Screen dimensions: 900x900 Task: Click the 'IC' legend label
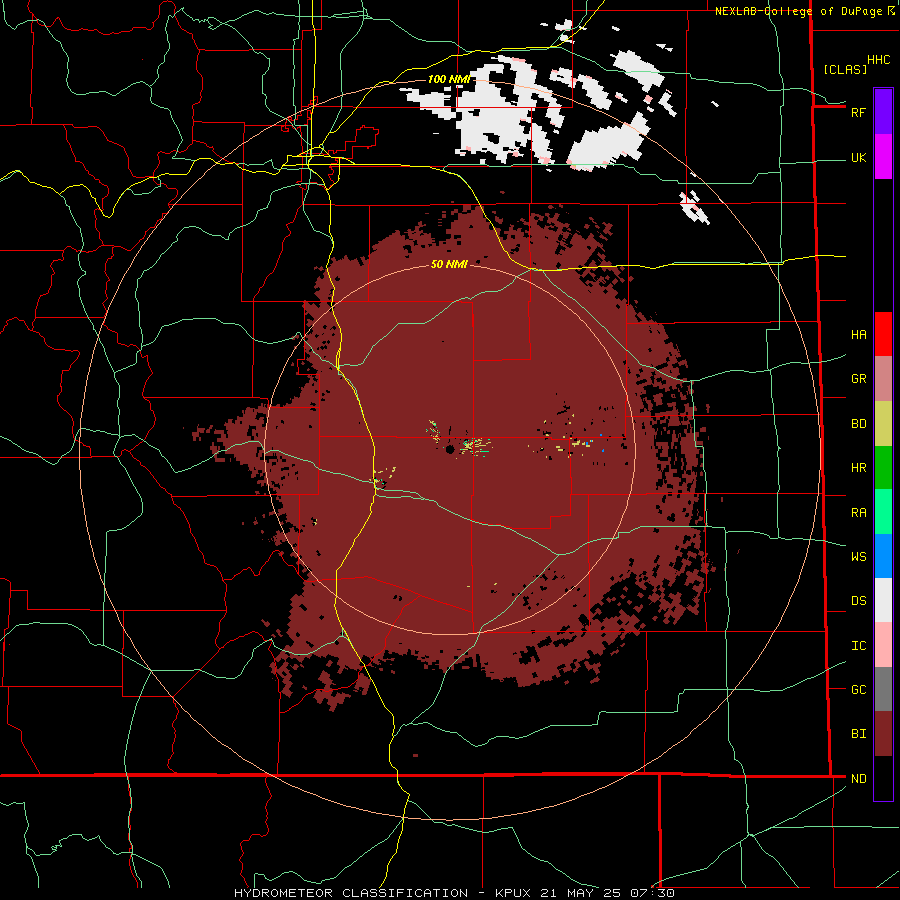tap(858, 645)
